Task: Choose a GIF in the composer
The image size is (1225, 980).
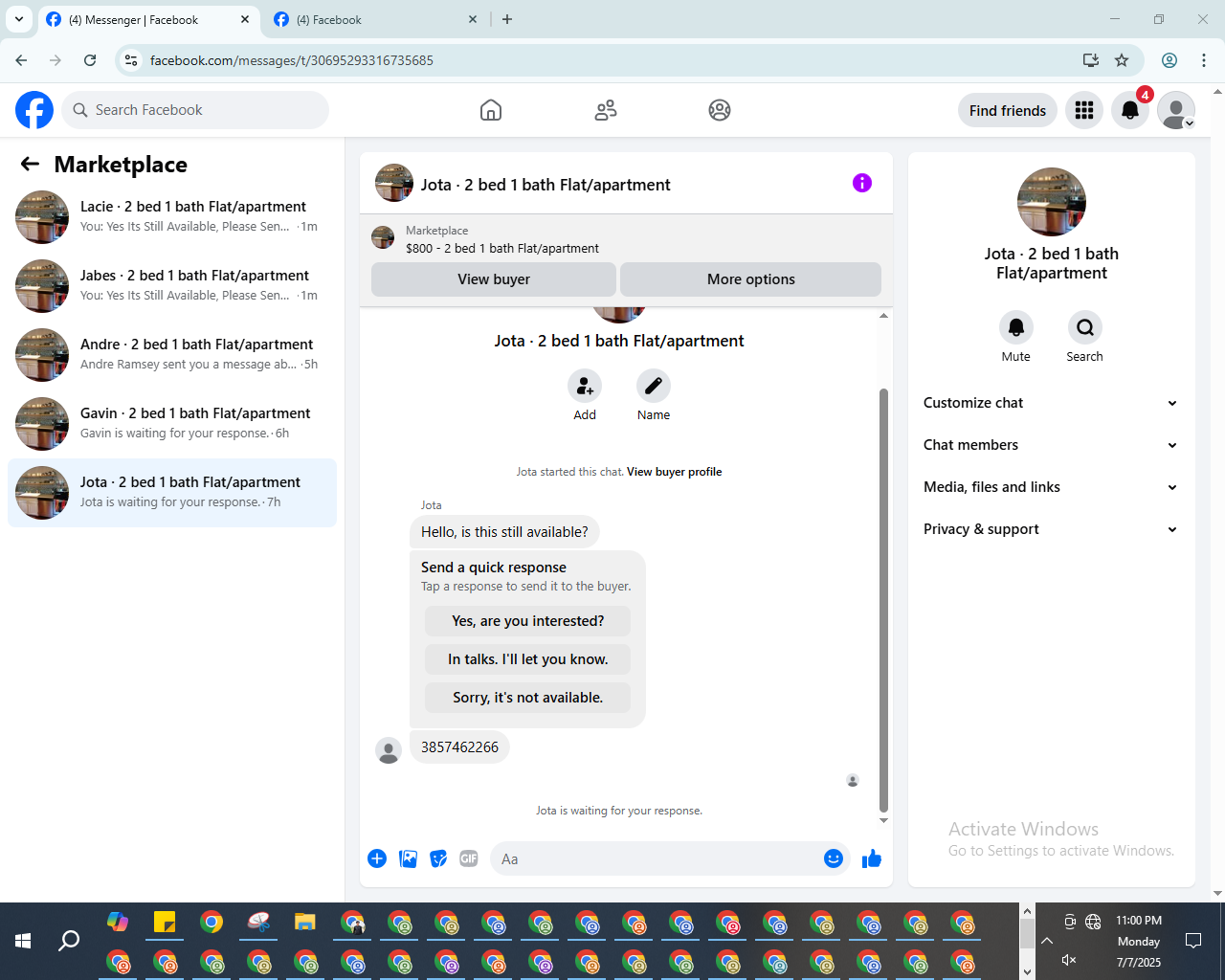Action: coord(469,858)
